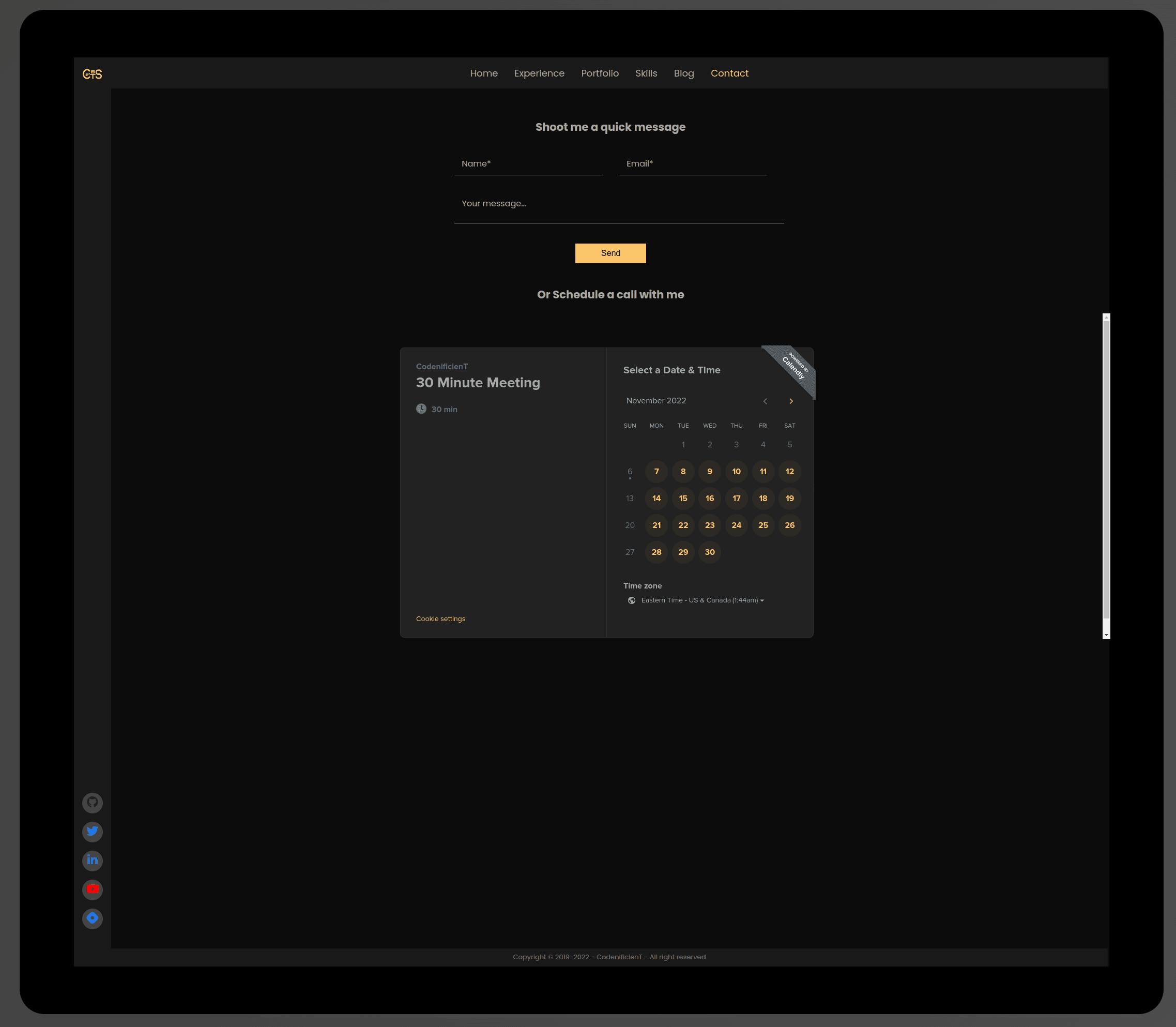
Task: Focus the Name input field
Action: coord(528,164)
